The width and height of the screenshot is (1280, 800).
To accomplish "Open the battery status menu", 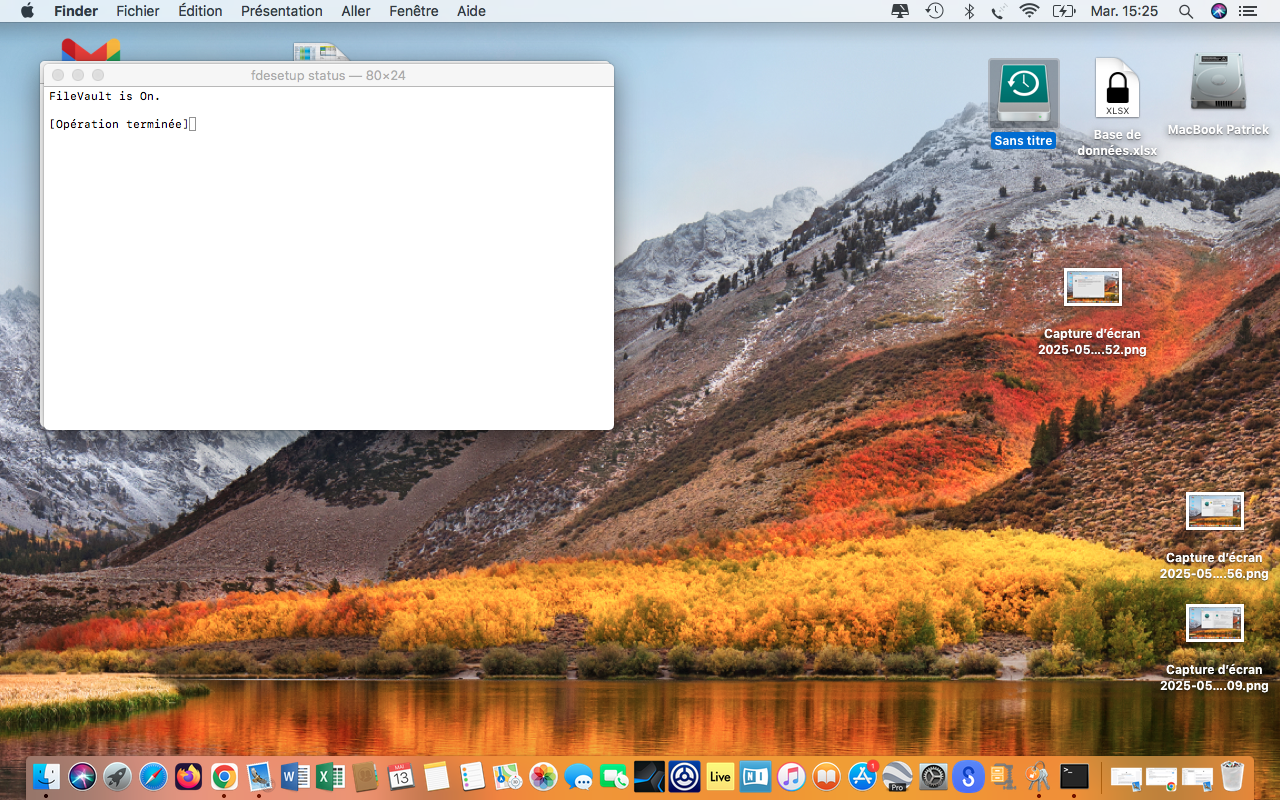I will point(1063,11).
